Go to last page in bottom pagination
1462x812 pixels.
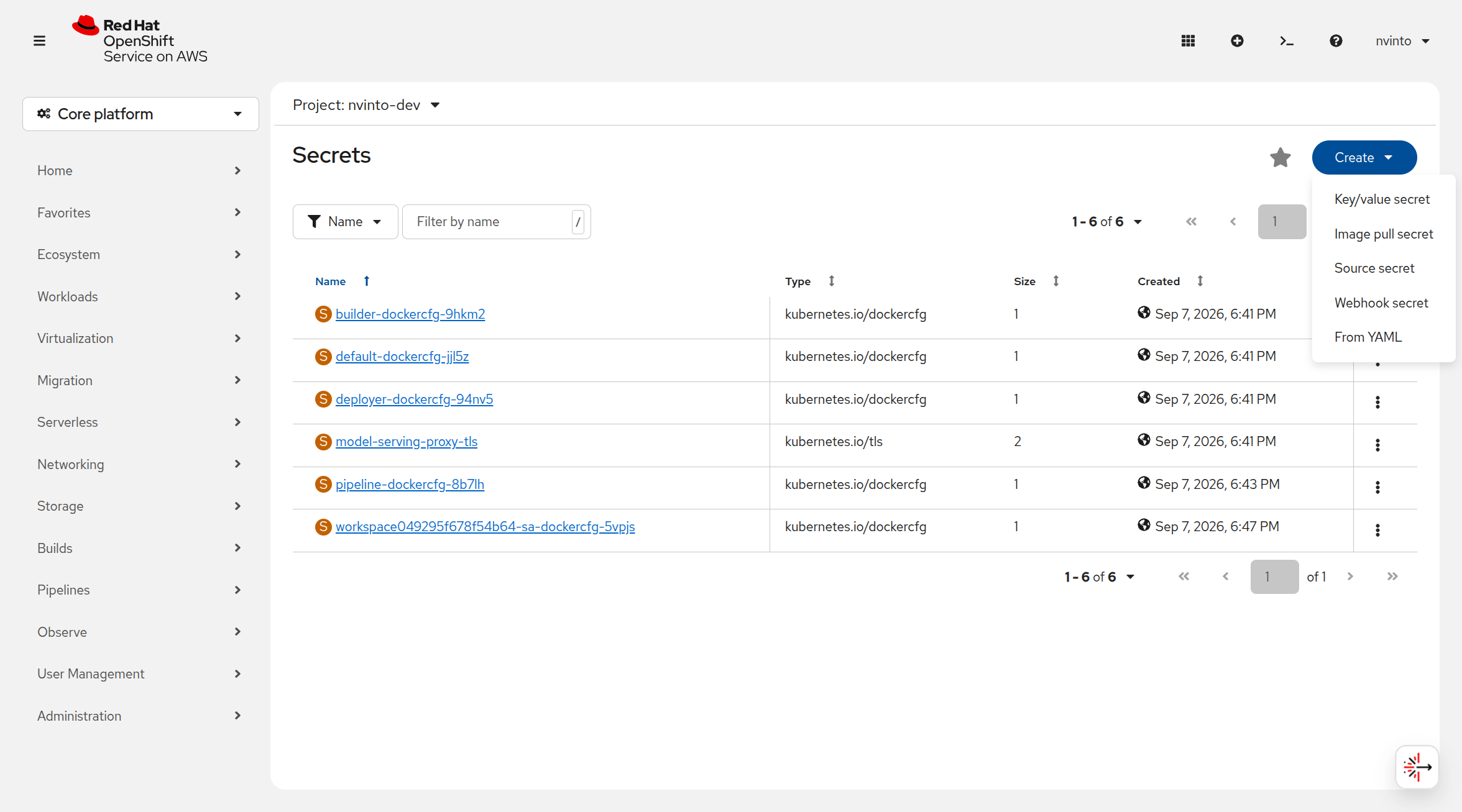click(1392, 577)
